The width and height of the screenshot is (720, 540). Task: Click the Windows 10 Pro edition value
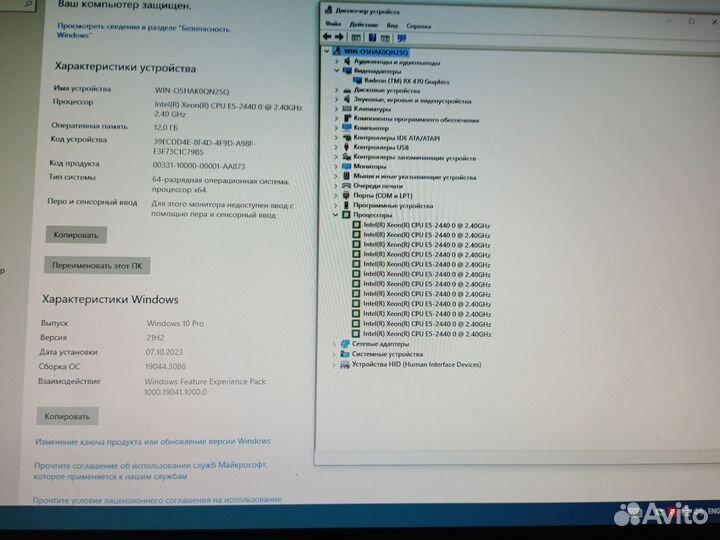tap(175, 323)
